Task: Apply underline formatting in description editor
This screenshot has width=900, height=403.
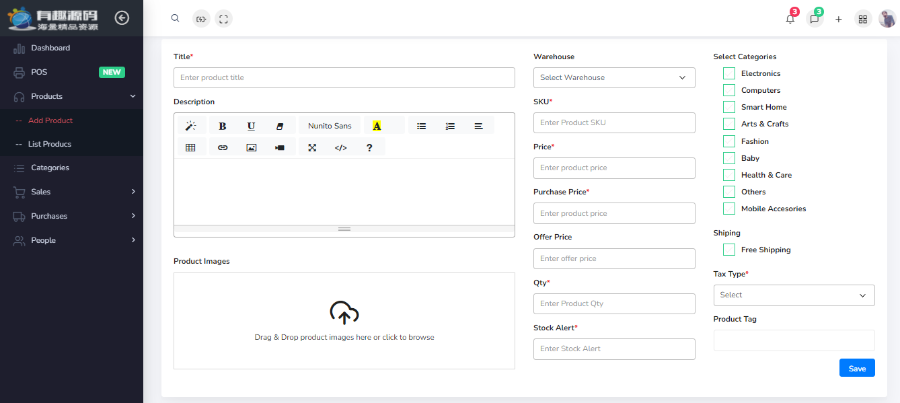Action: point(251,126)
